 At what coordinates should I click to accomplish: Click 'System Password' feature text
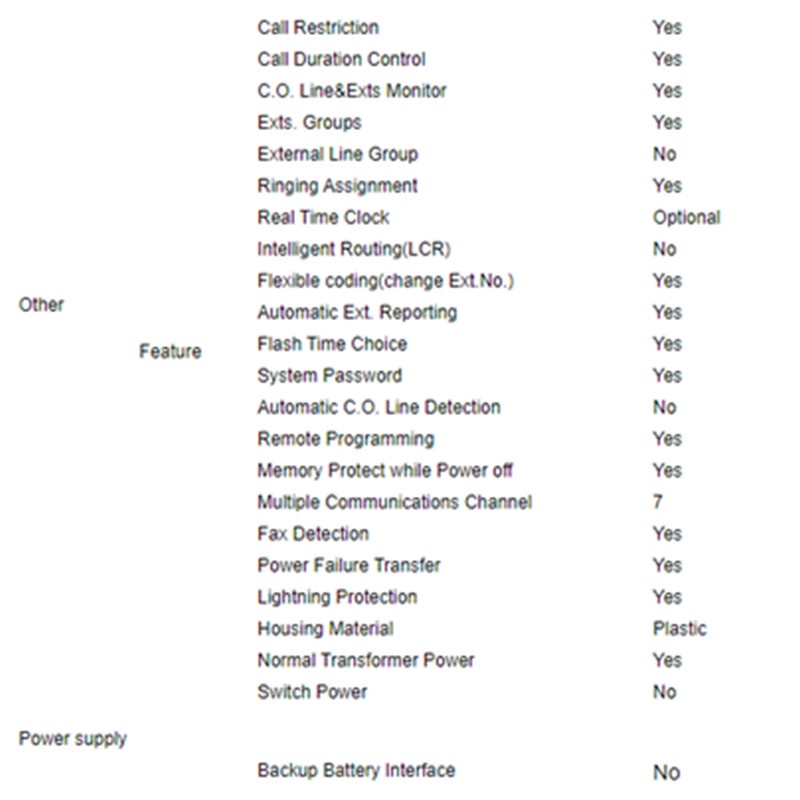click(329, 376)
